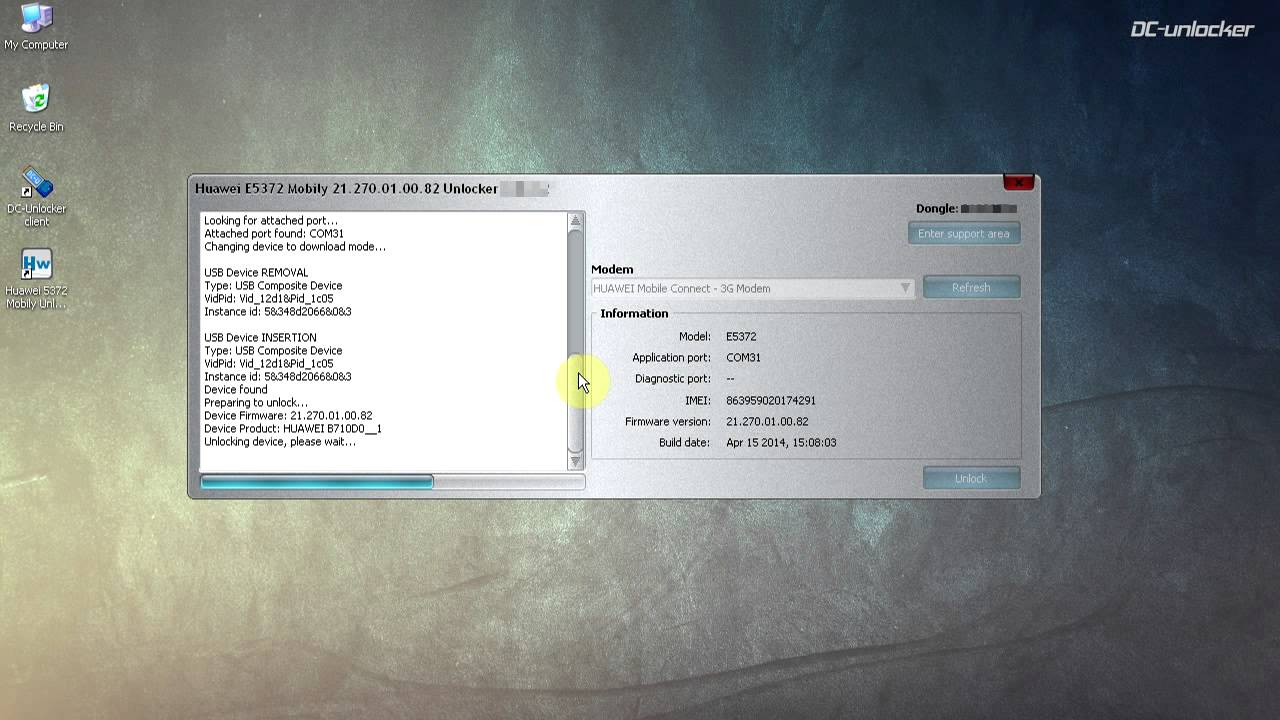Click the Application port value COM31
The height and width of the screenshot is (720, 1280).
[x=743, y=358]
